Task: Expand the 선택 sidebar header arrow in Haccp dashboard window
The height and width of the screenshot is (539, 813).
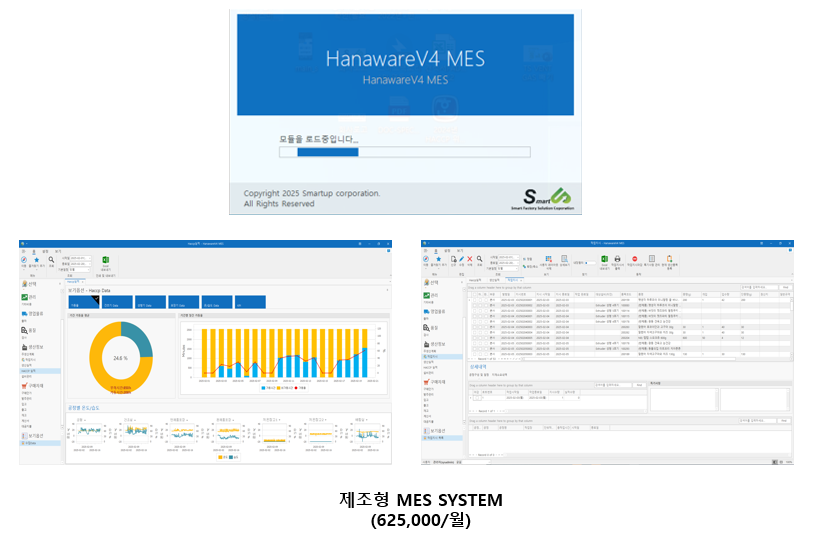Action: [x=60, y=284]
